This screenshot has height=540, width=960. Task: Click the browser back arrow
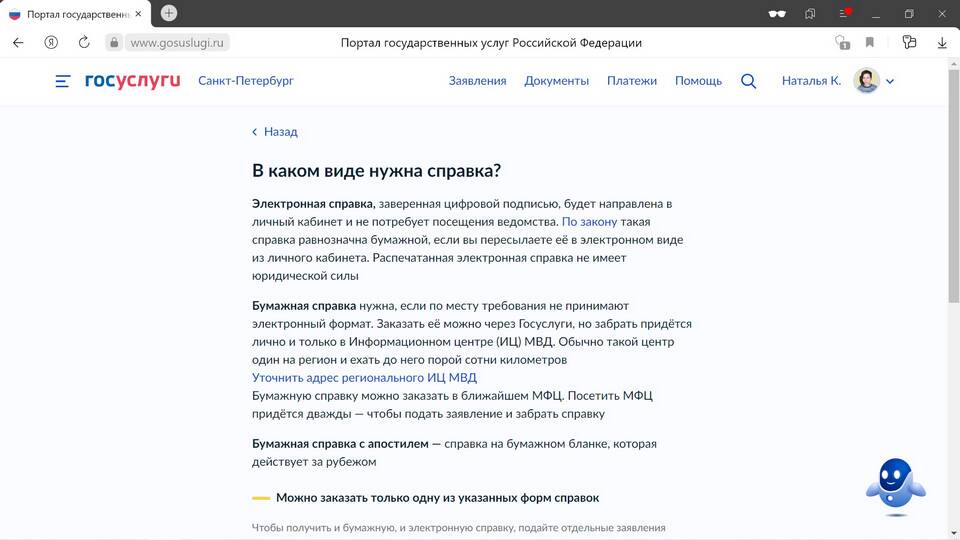18,43
